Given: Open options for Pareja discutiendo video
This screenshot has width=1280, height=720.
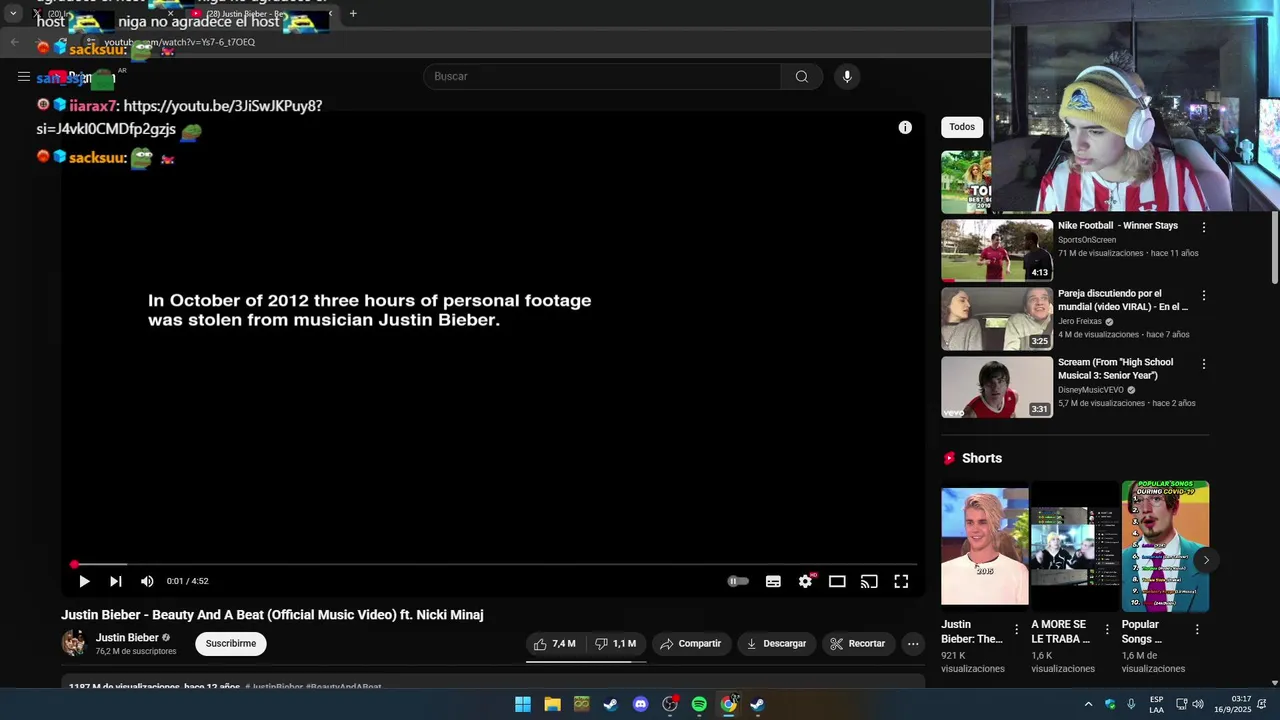Looking at the screenshot, I should pyautogui.click(x=1204, y=296).
